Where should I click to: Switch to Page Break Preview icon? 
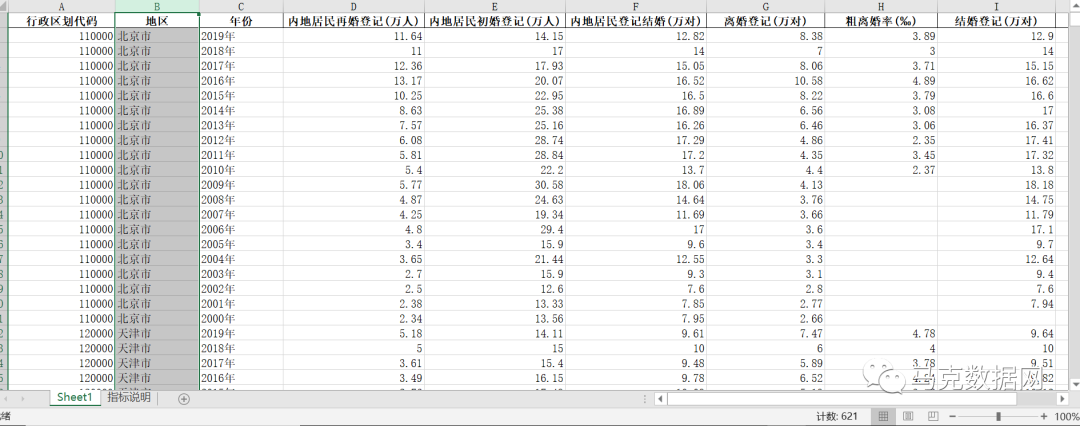tap(933, 416)
